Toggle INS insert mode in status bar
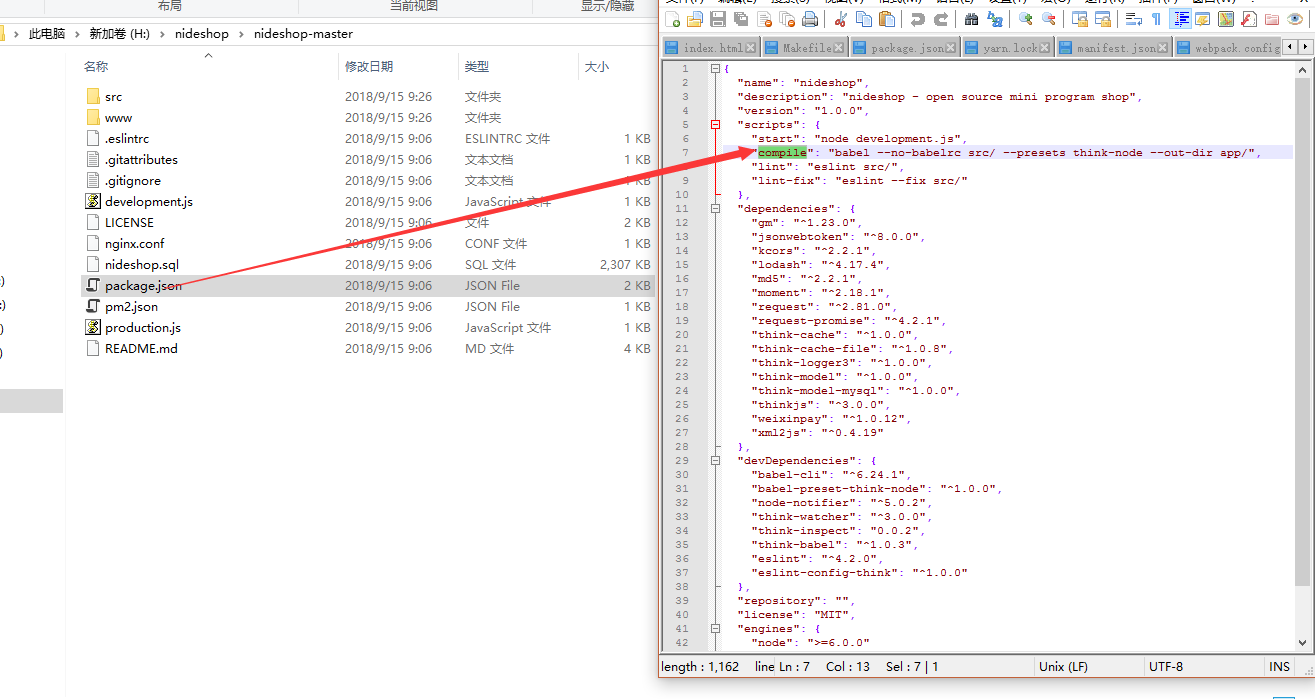Viewport: 1315px width, 699px height. pyautogui.click(x=1280, y=667)
